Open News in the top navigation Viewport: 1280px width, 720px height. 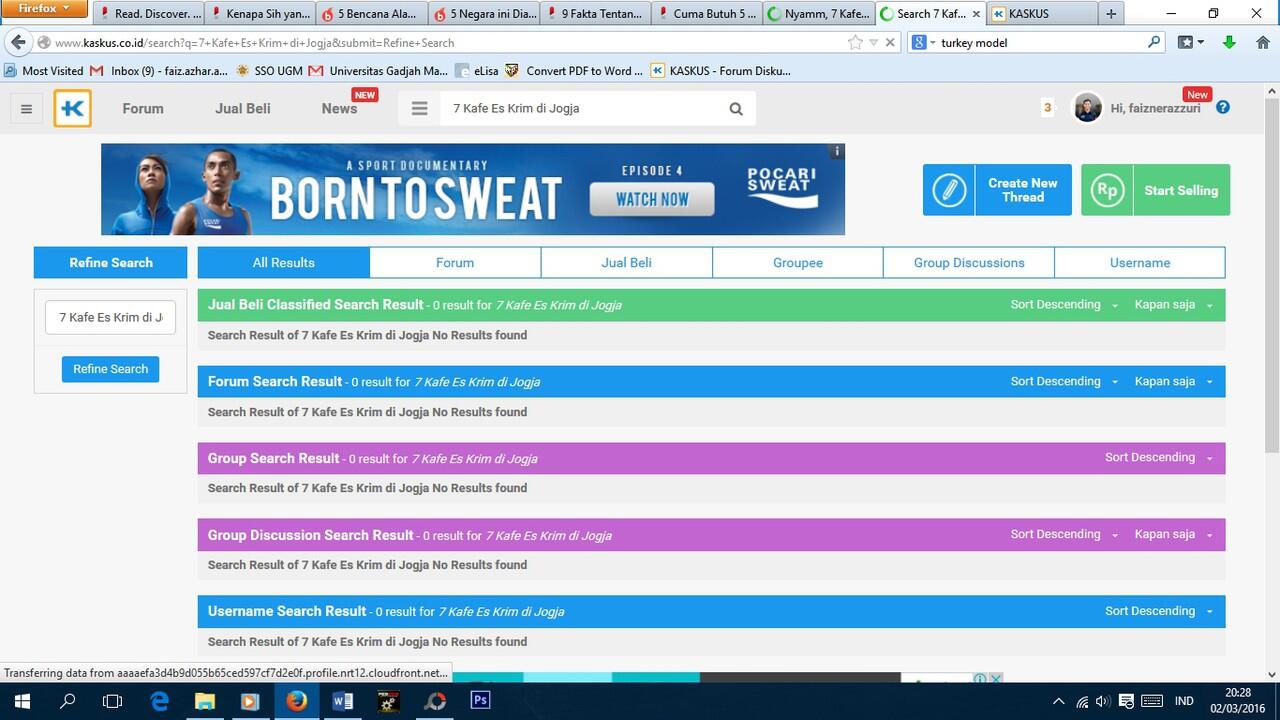[x=339, y=109]
